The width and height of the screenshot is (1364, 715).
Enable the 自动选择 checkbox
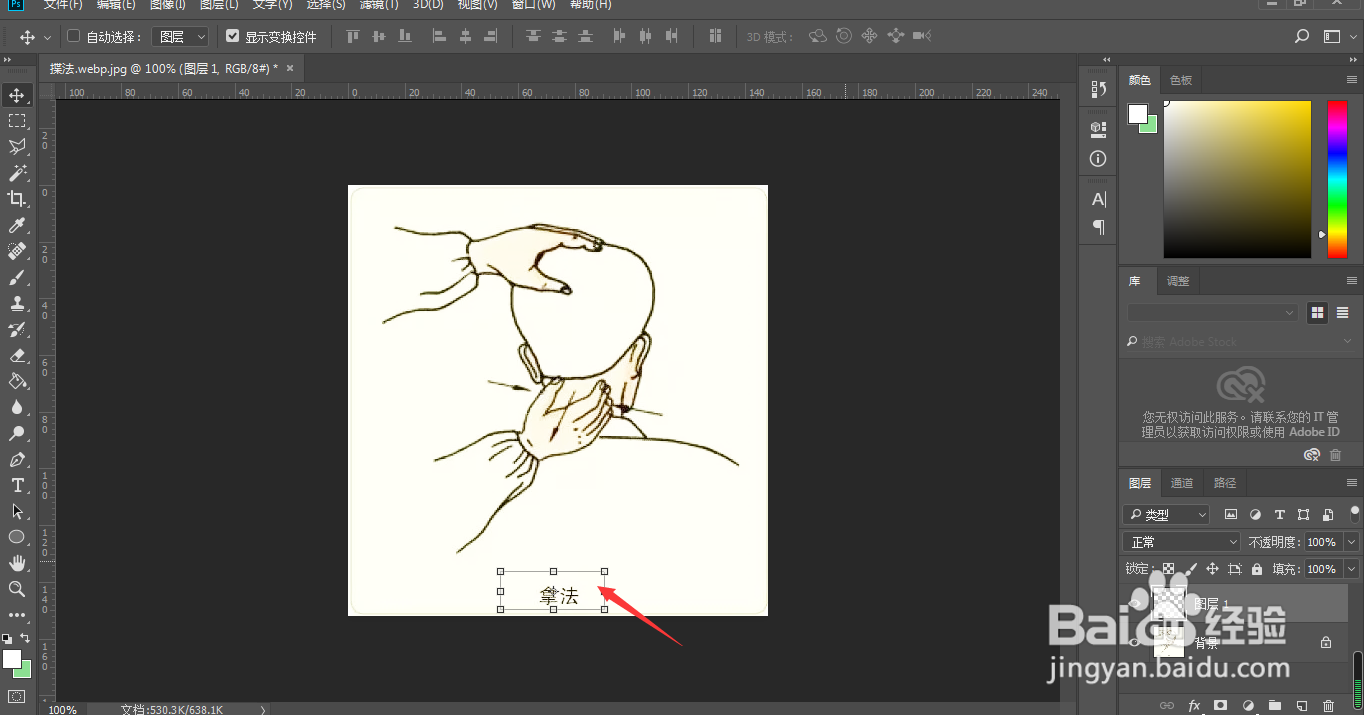coord(73,37)
